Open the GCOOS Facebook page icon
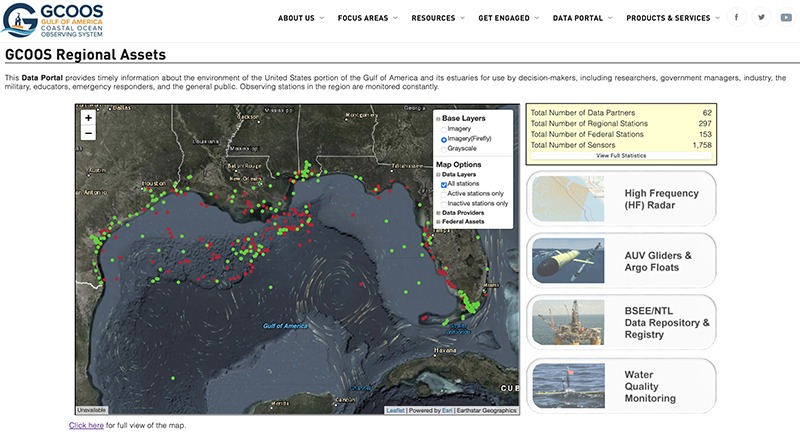Viewport: 800px width, 432px height. point(736,17)
